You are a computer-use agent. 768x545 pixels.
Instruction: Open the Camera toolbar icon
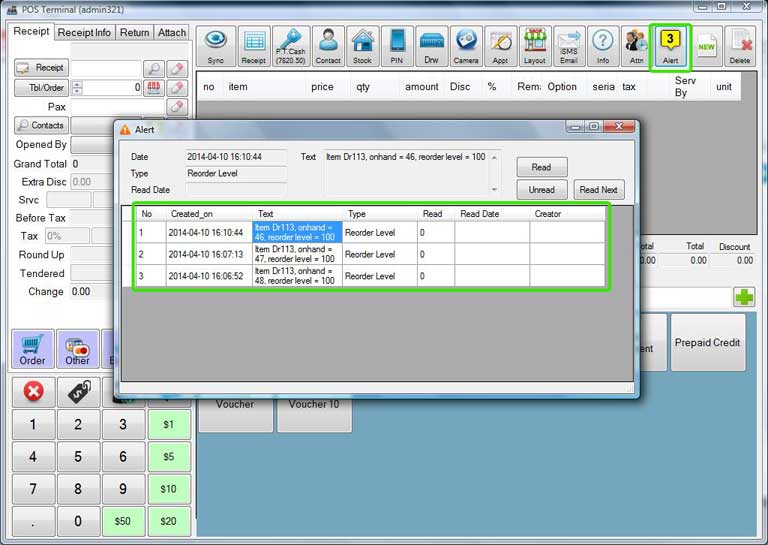tap(466, 46)
